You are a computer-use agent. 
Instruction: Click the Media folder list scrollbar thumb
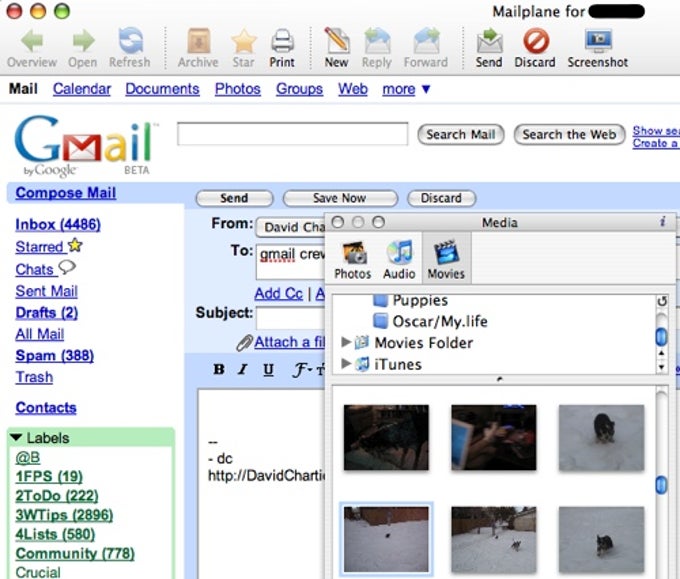tap(661, 337)
